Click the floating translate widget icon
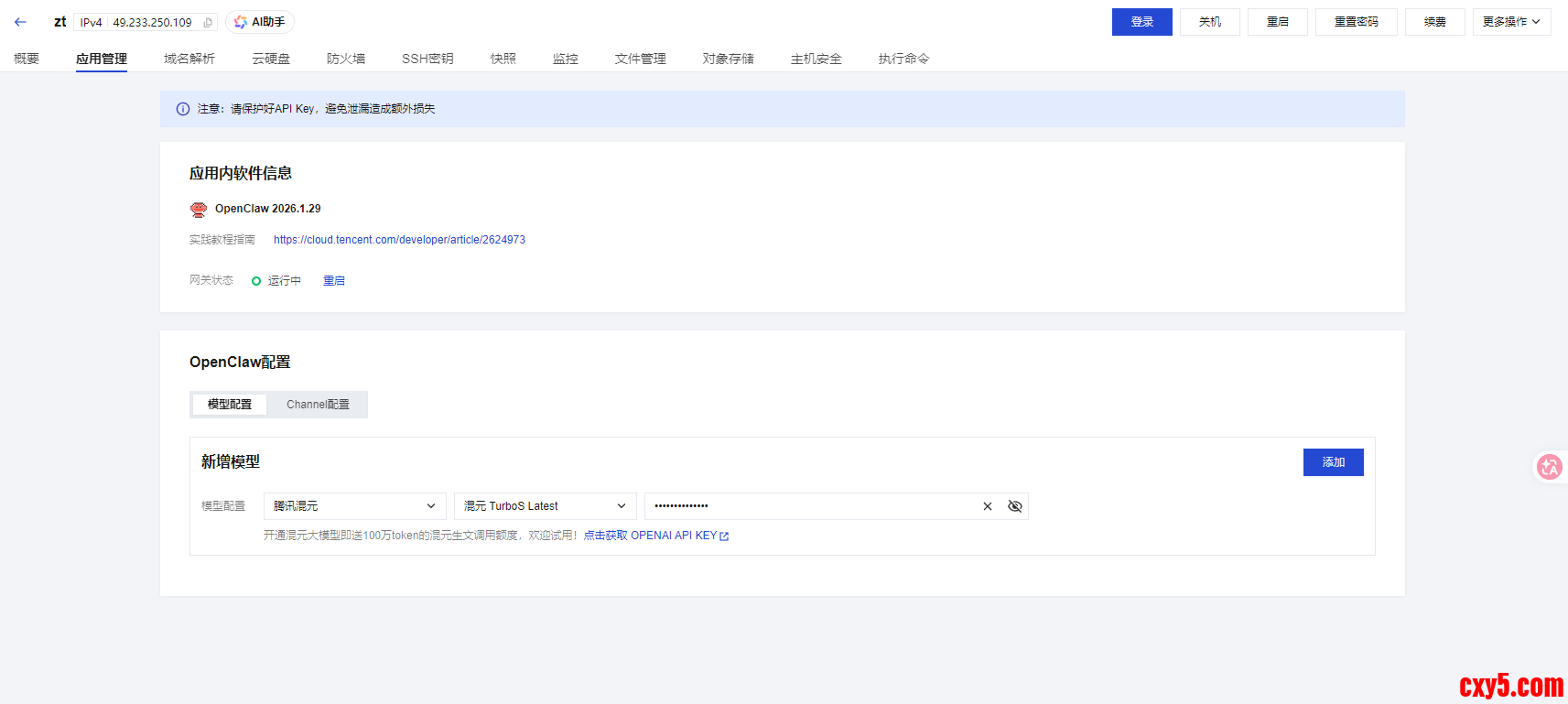 [1549, 467]
